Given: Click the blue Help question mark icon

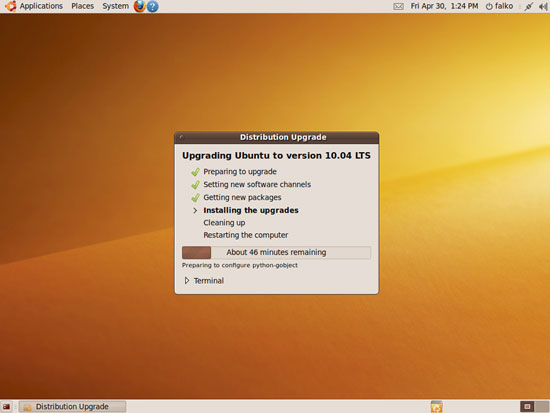Looking at the screenshot, I should click(x=152, y=6).
